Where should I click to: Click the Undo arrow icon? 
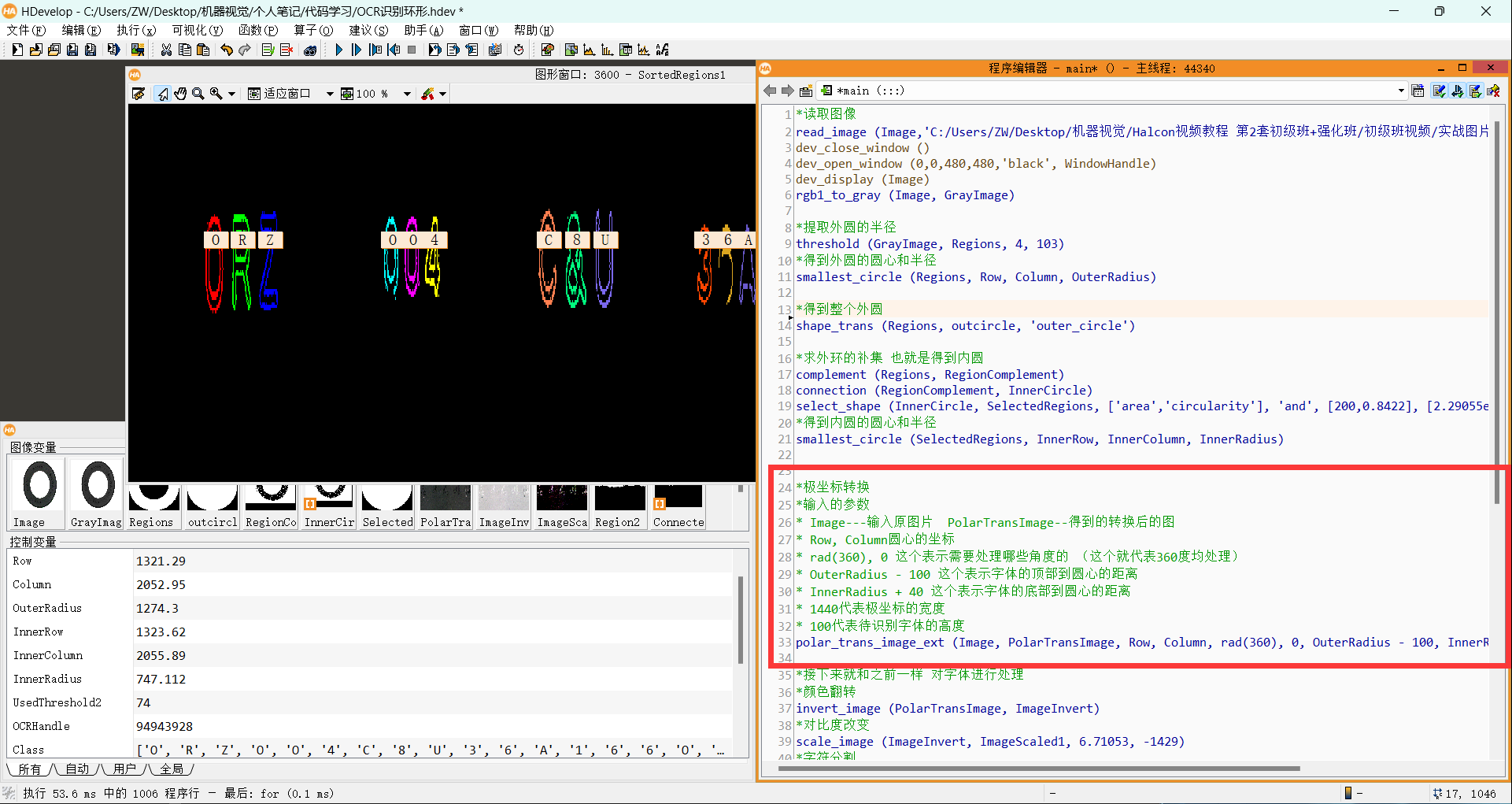tap(227, 50)
